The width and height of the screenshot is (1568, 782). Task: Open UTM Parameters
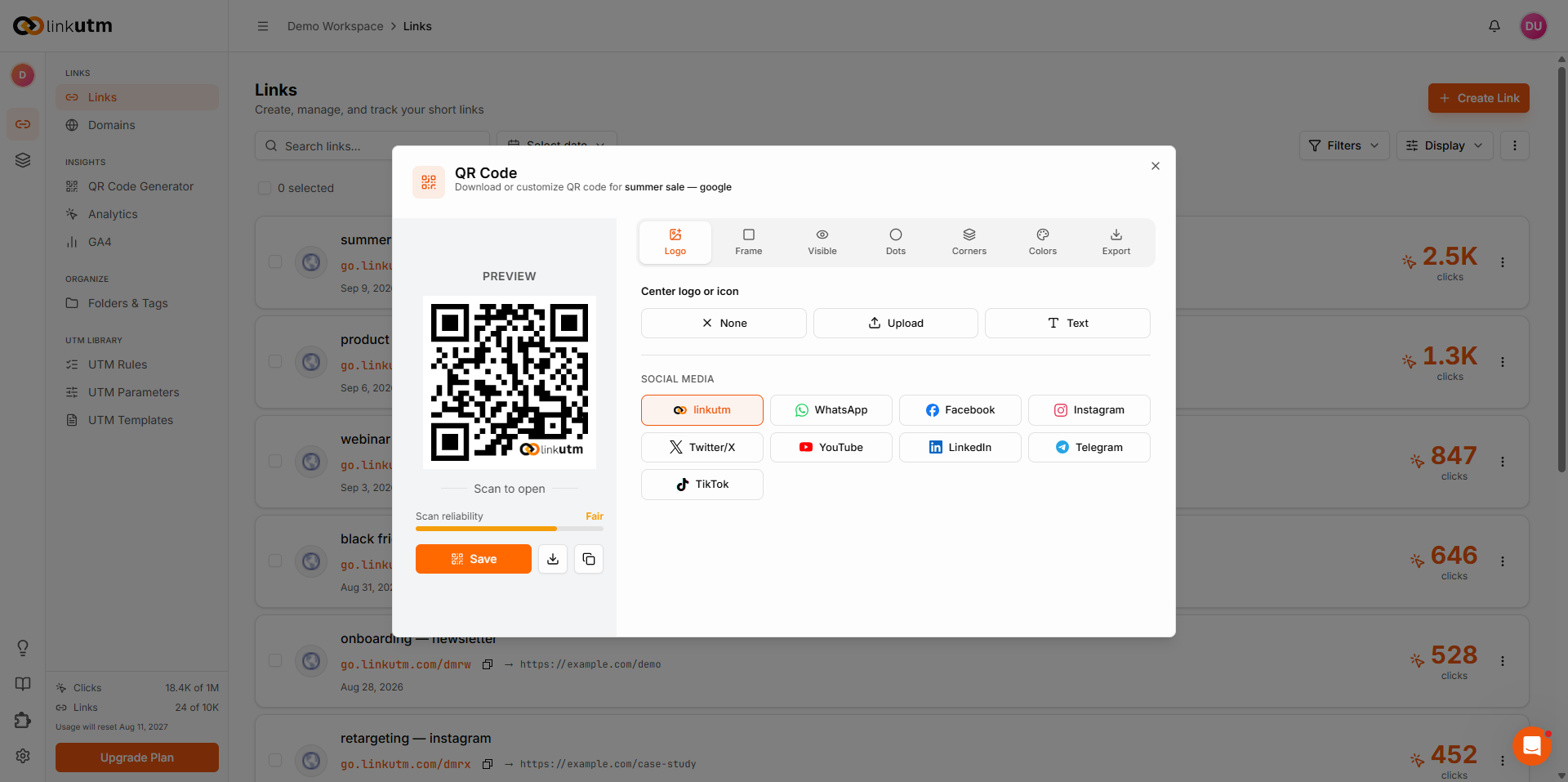[137, 392]
